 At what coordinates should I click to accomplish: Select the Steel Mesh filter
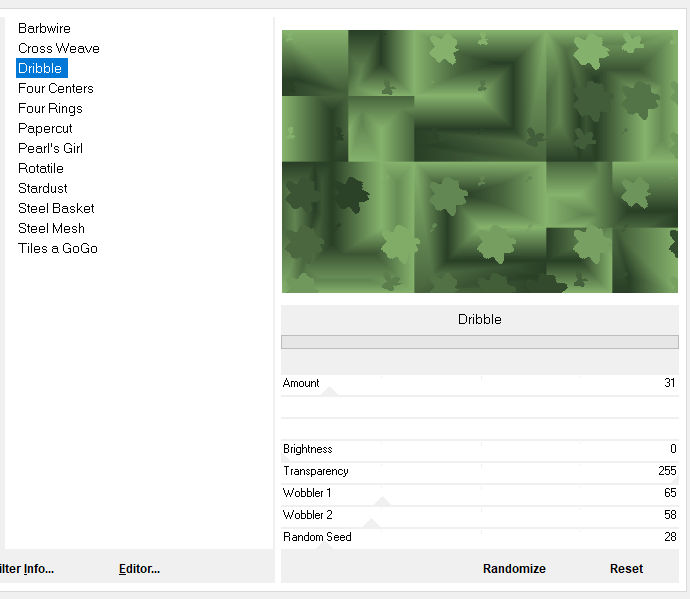point(51,228)
